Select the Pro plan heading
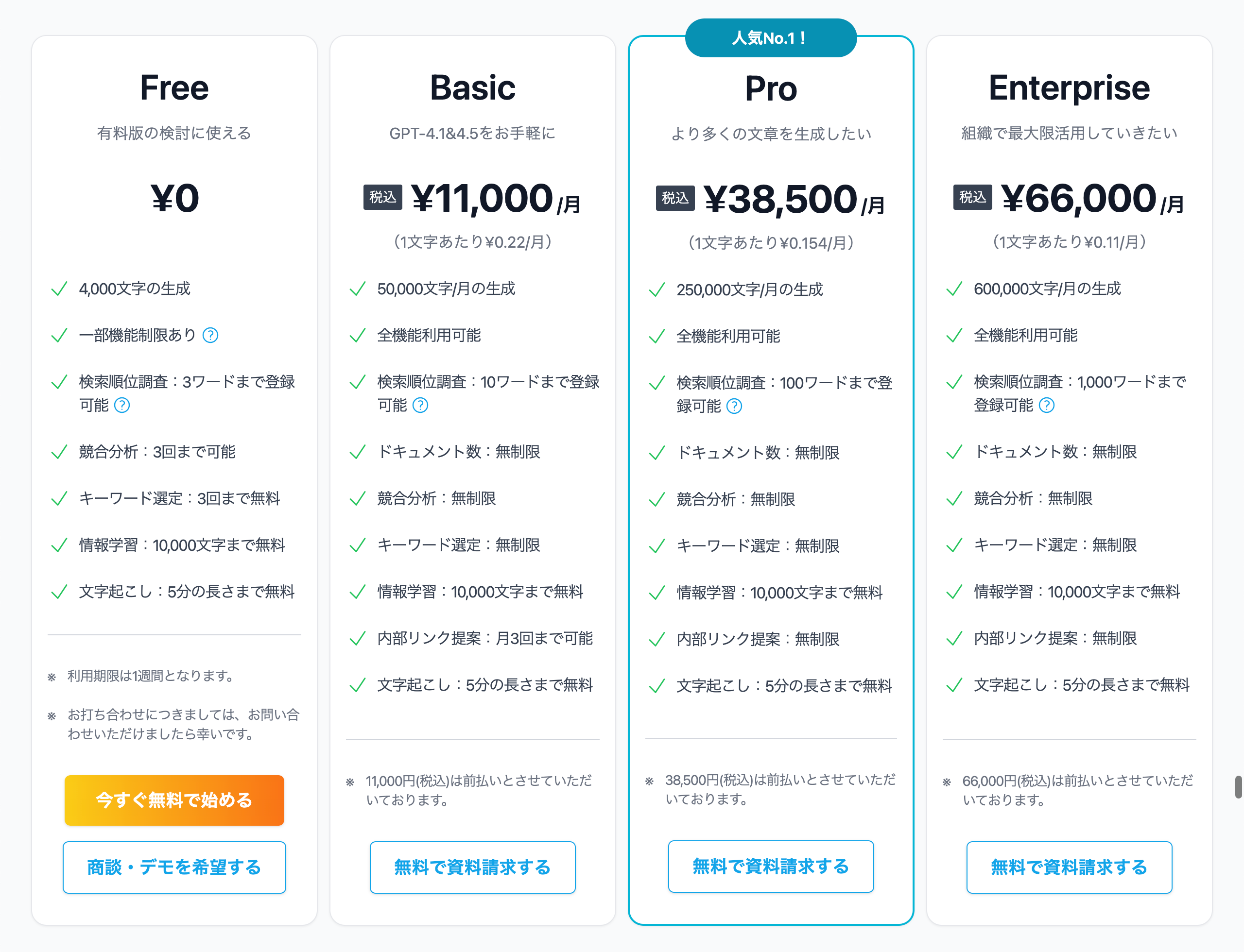The width and height of the screenshot is (1244, 952). [771, 89]
